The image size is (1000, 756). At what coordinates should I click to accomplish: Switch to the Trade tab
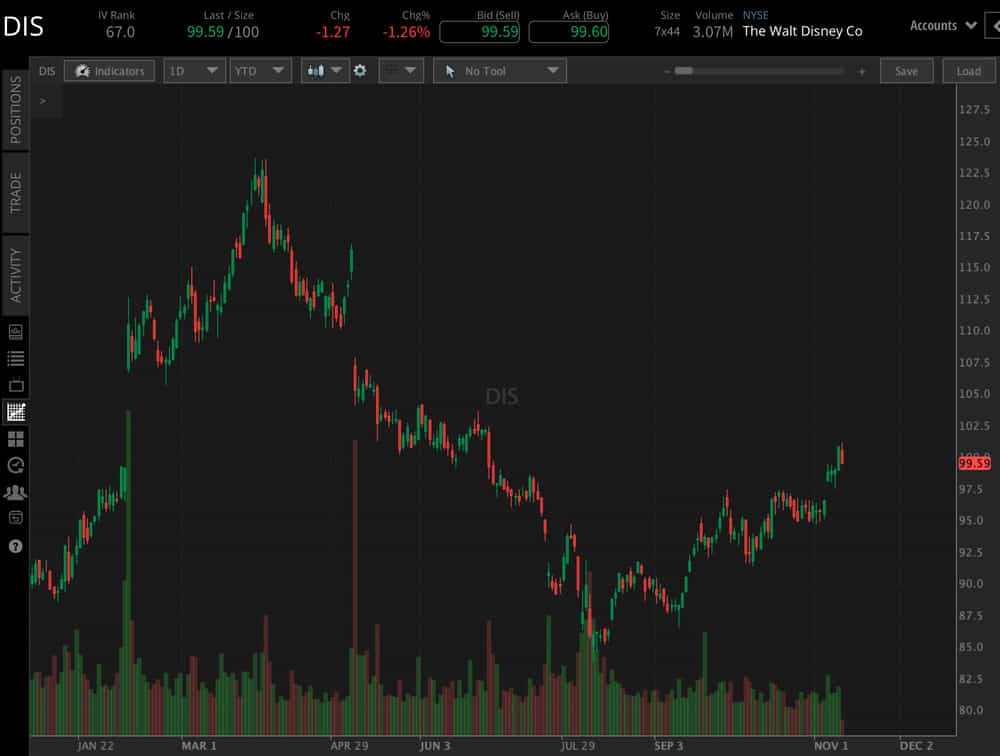[x=15, y=193]
